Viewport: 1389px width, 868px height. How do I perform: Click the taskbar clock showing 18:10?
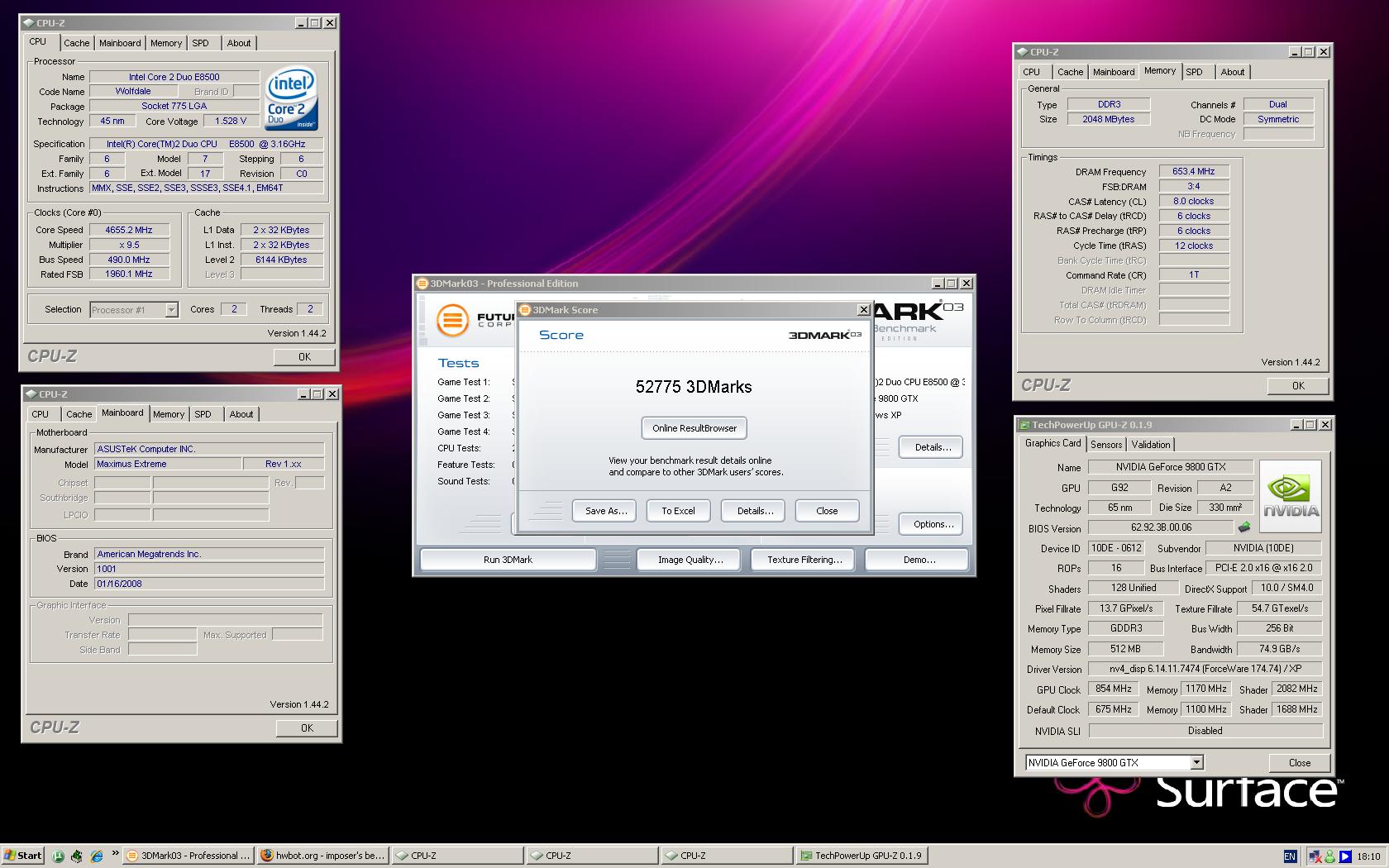1368,856
